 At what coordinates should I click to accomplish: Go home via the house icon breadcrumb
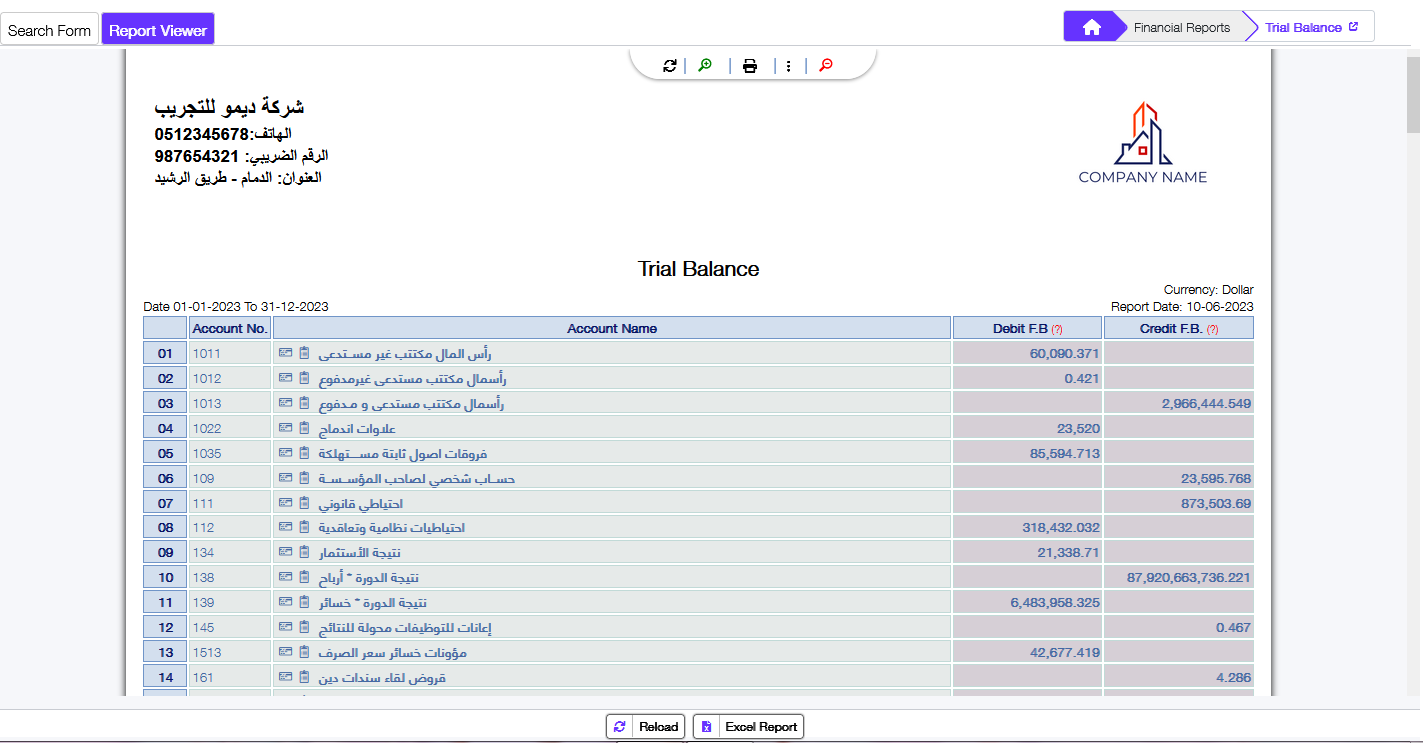(x=1092, y=28)
